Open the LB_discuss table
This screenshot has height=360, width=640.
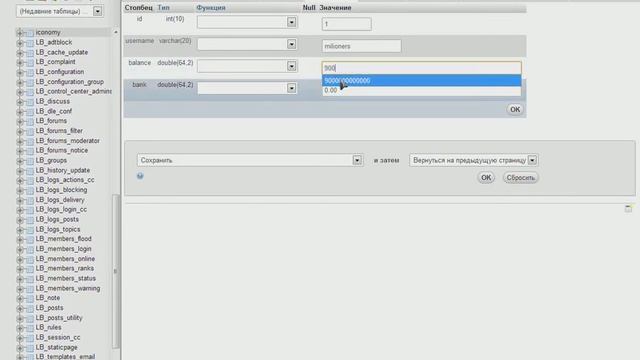pyautogui.click(x=53, y=101)
